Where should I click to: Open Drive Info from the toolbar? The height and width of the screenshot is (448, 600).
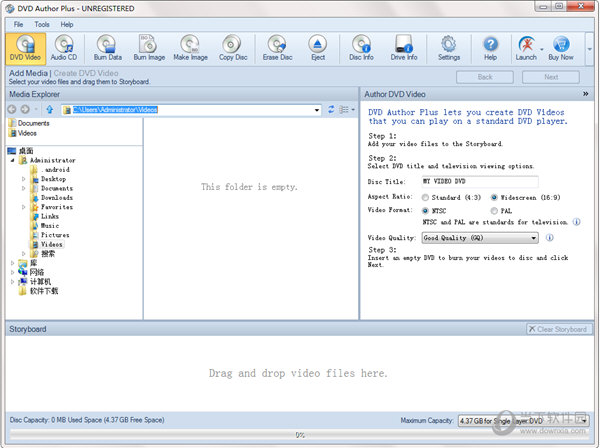coord(404,48)
